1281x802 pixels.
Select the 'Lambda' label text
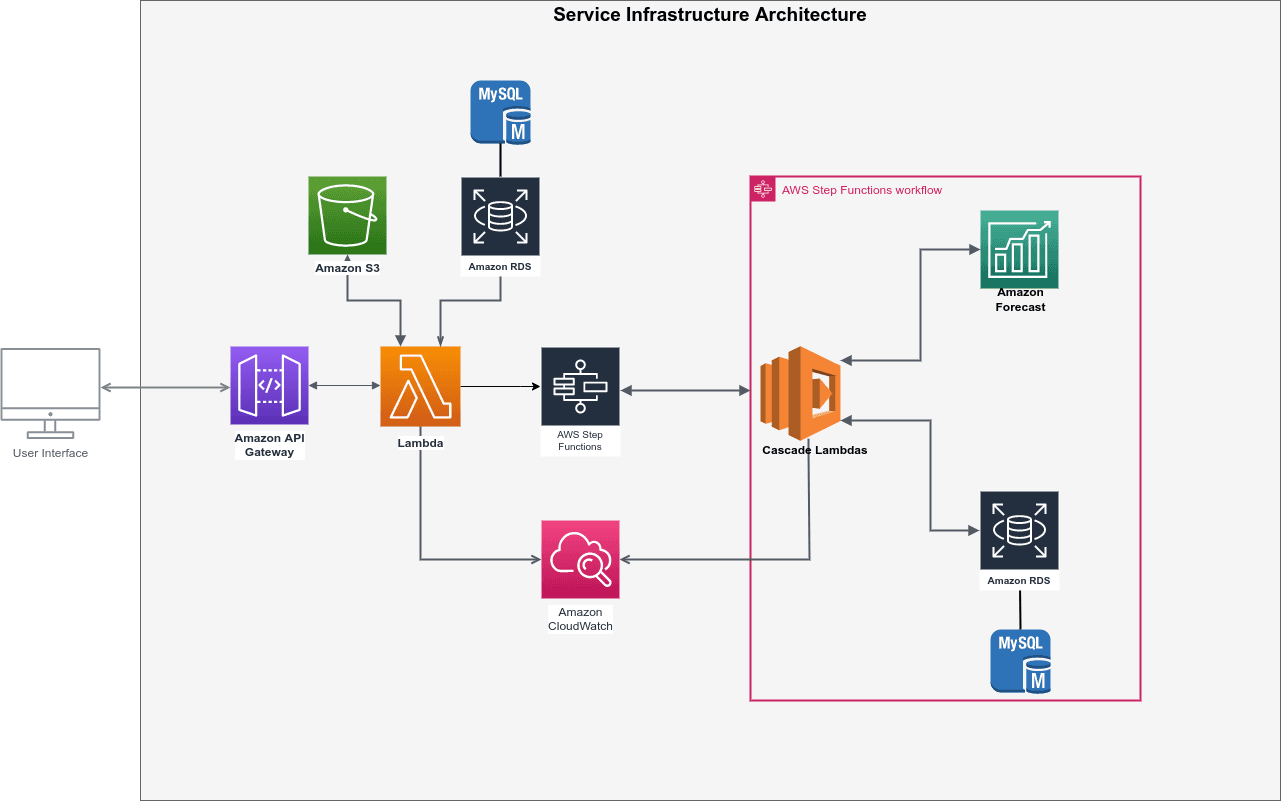(420, 442)
